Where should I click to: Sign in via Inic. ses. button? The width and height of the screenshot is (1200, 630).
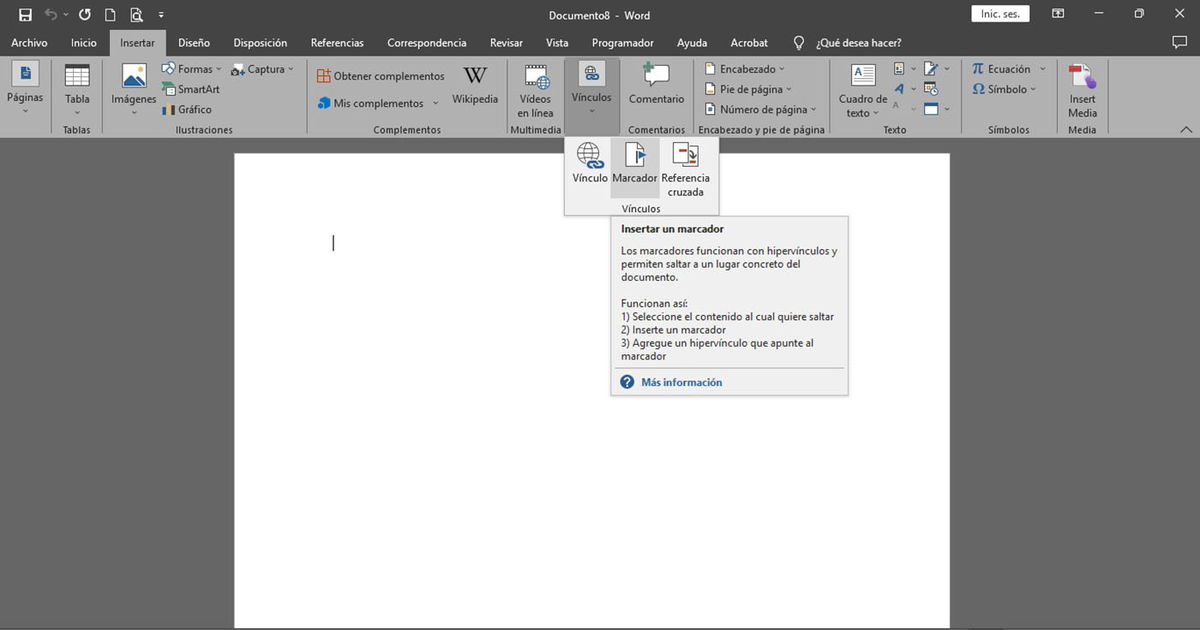(x=1000, y=13)
